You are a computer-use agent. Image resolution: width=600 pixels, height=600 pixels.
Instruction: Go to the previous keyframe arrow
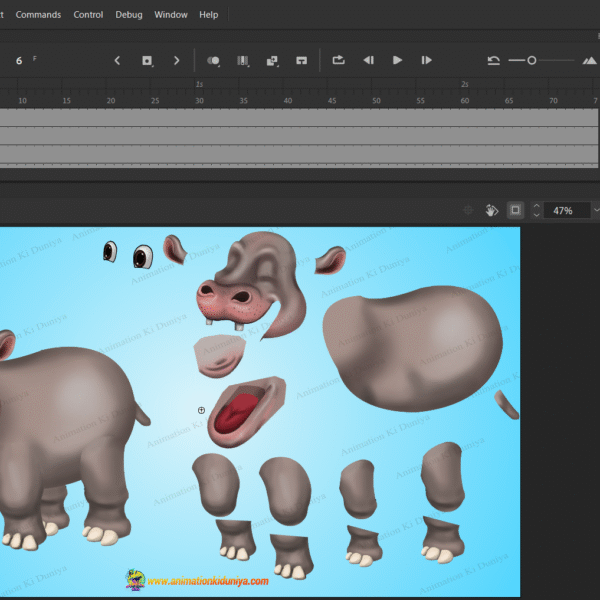click(x=117, y=60)
